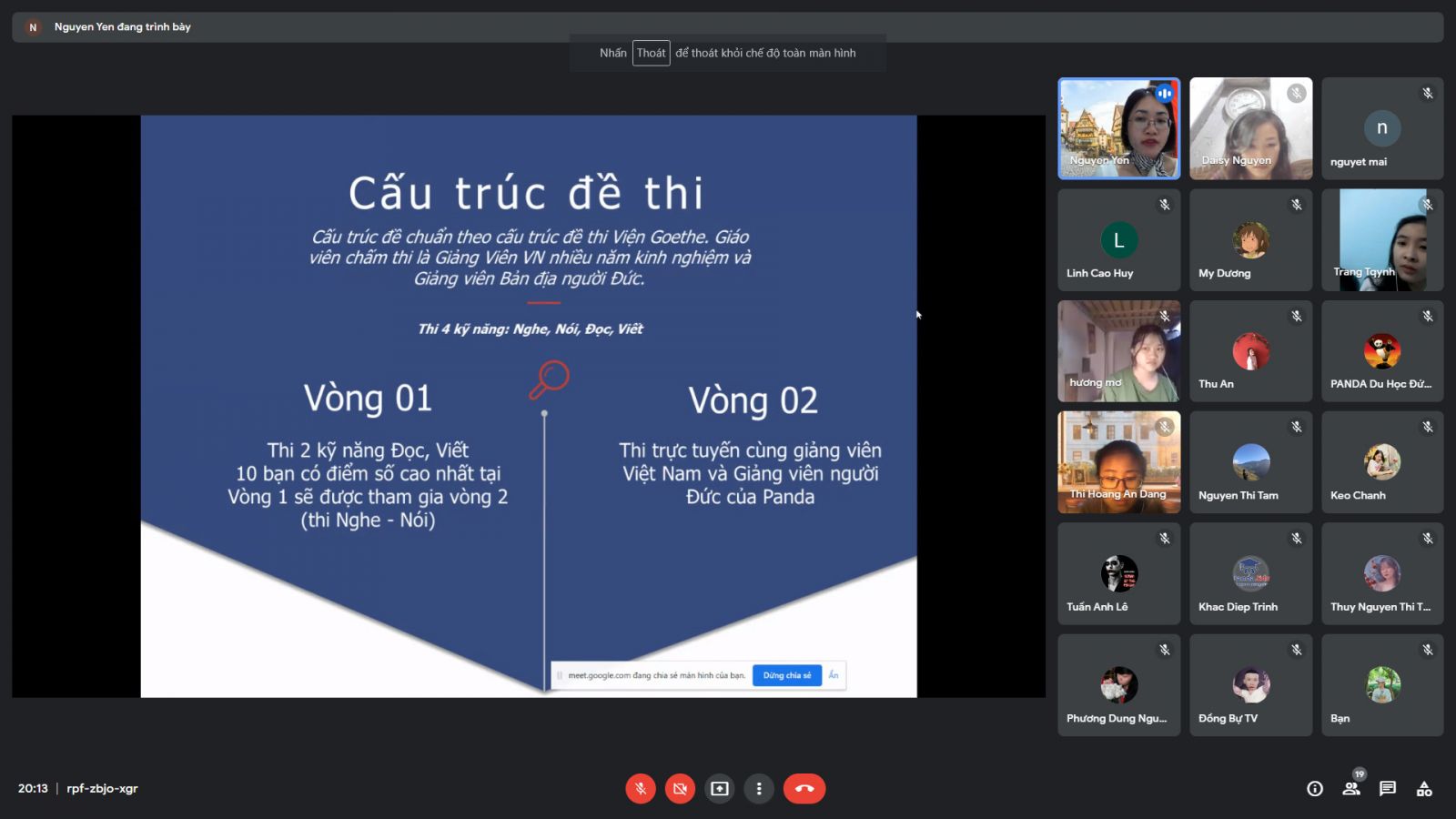
Task: Click the present screen icon
Action: click(720, 789)
